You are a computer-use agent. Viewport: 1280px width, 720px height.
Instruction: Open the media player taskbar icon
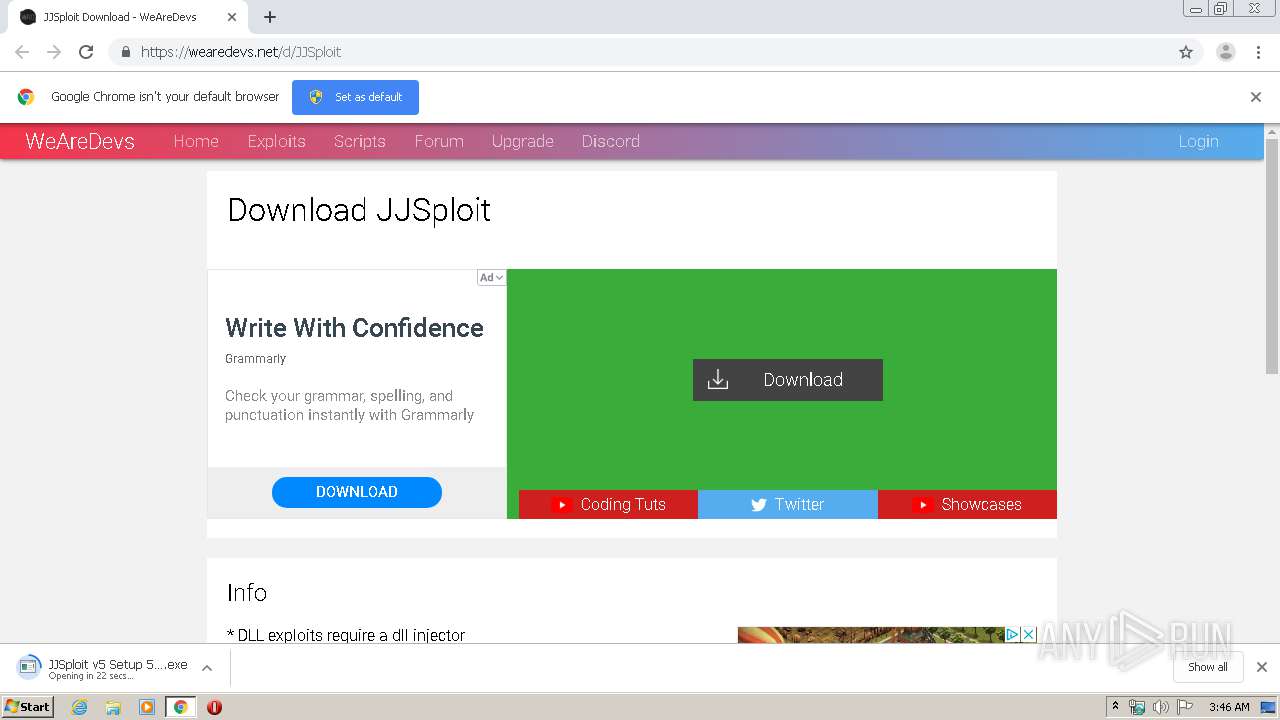(147, 707)
